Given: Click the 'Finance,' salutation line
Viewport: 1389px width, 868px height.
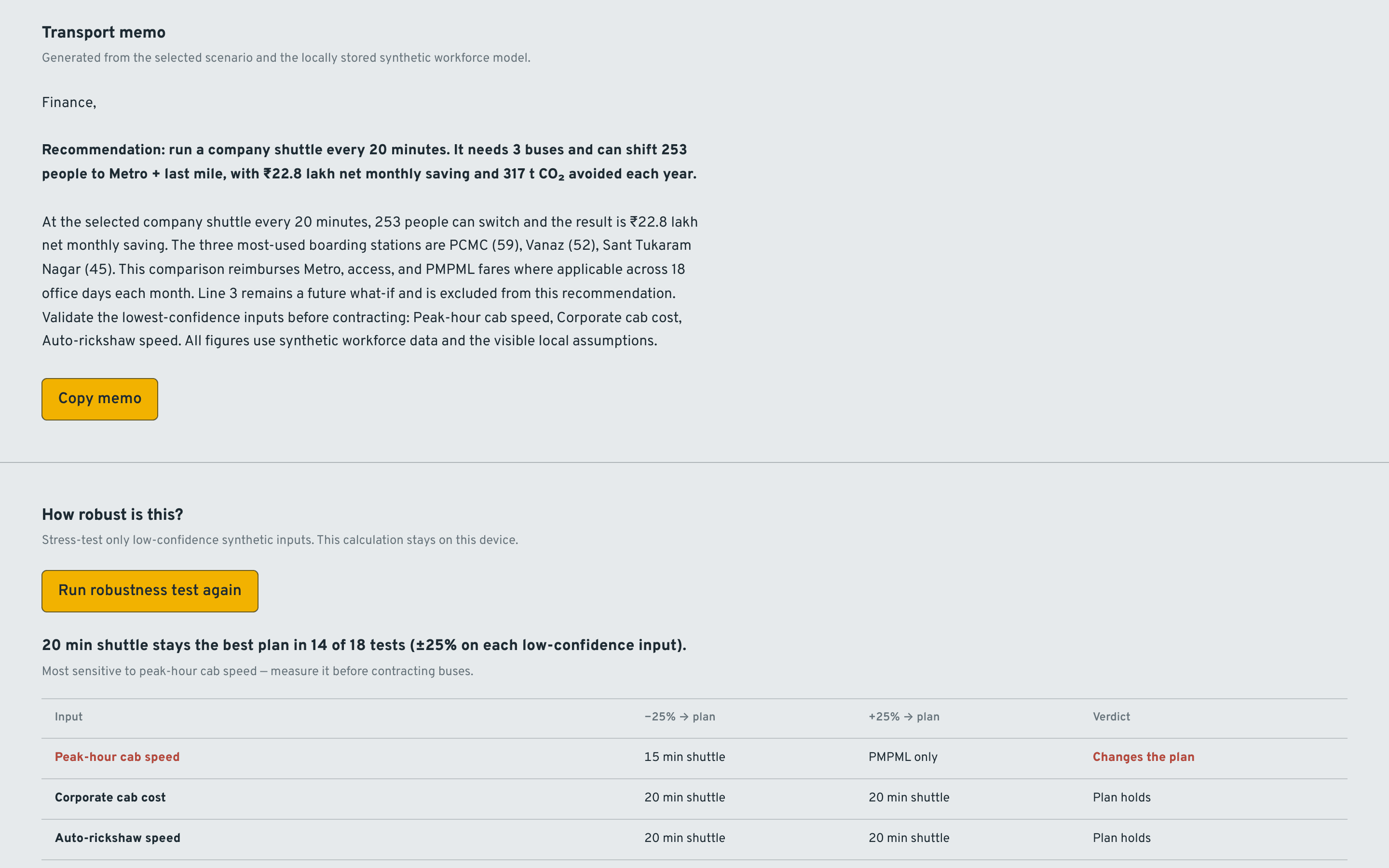Looking at the screenshot, I should [x=69, y=103].
